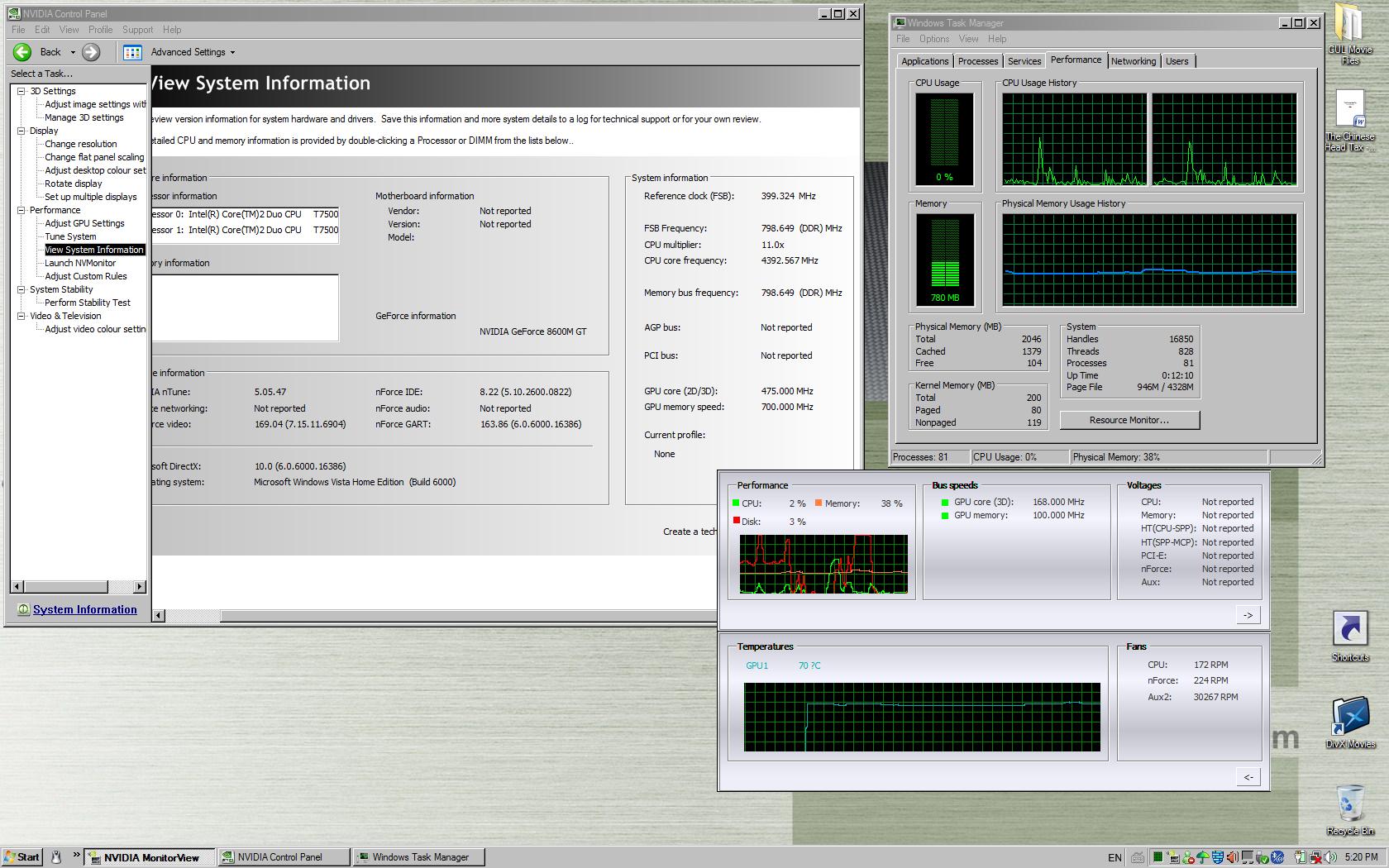1389x868 pixels.
Task: Switch to the Users tab in Task Manager
Action: click(x=1177, y=61)
